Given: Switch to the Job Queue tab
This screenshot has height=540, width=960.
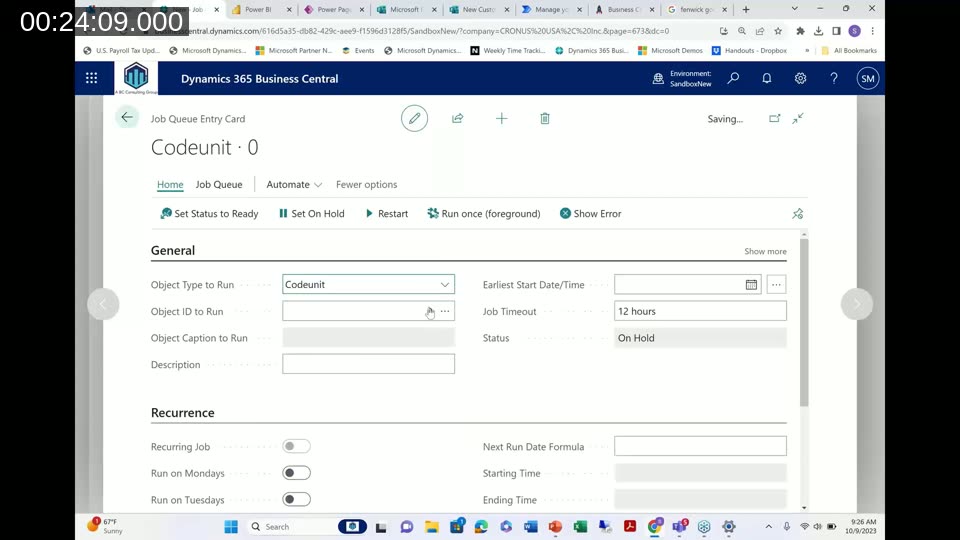Looking at the screenshot, I should click(219, 184).
